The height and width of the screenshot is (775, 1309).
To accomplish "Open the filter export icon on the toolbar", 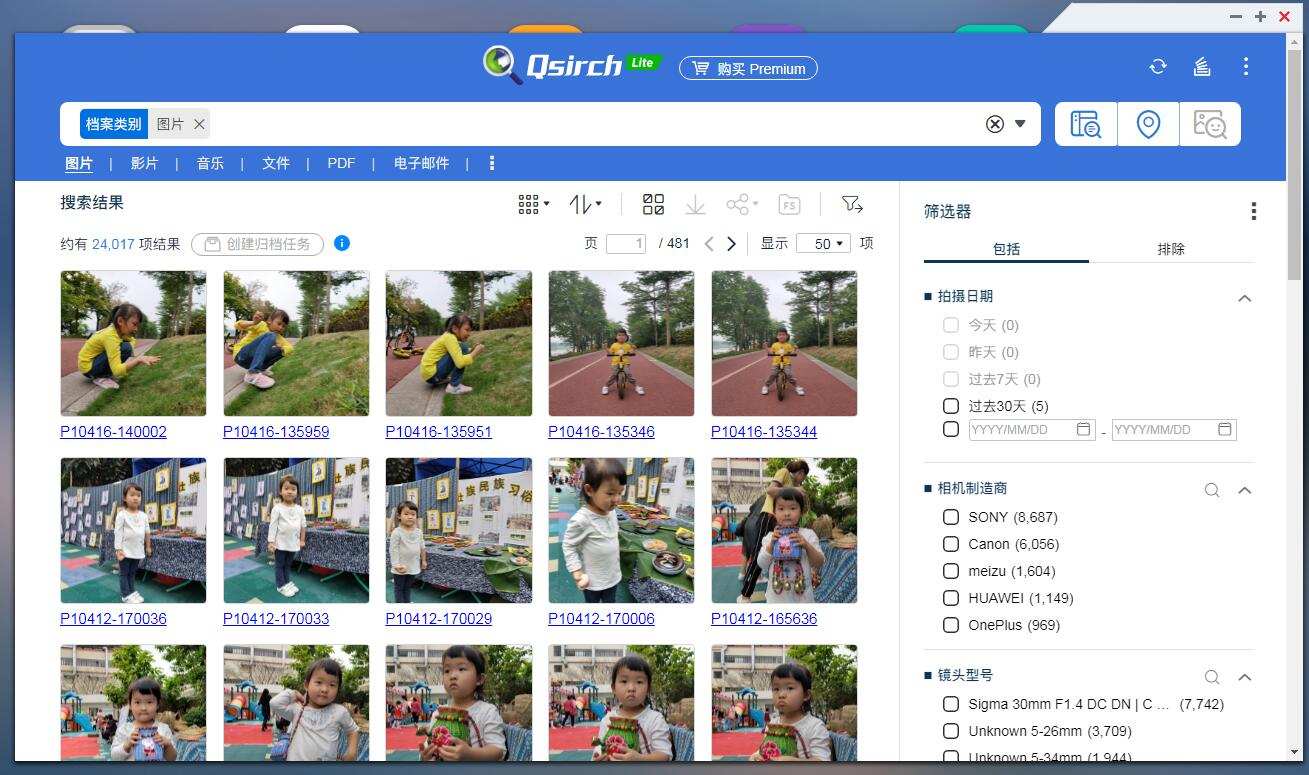I will pos(852,204).
